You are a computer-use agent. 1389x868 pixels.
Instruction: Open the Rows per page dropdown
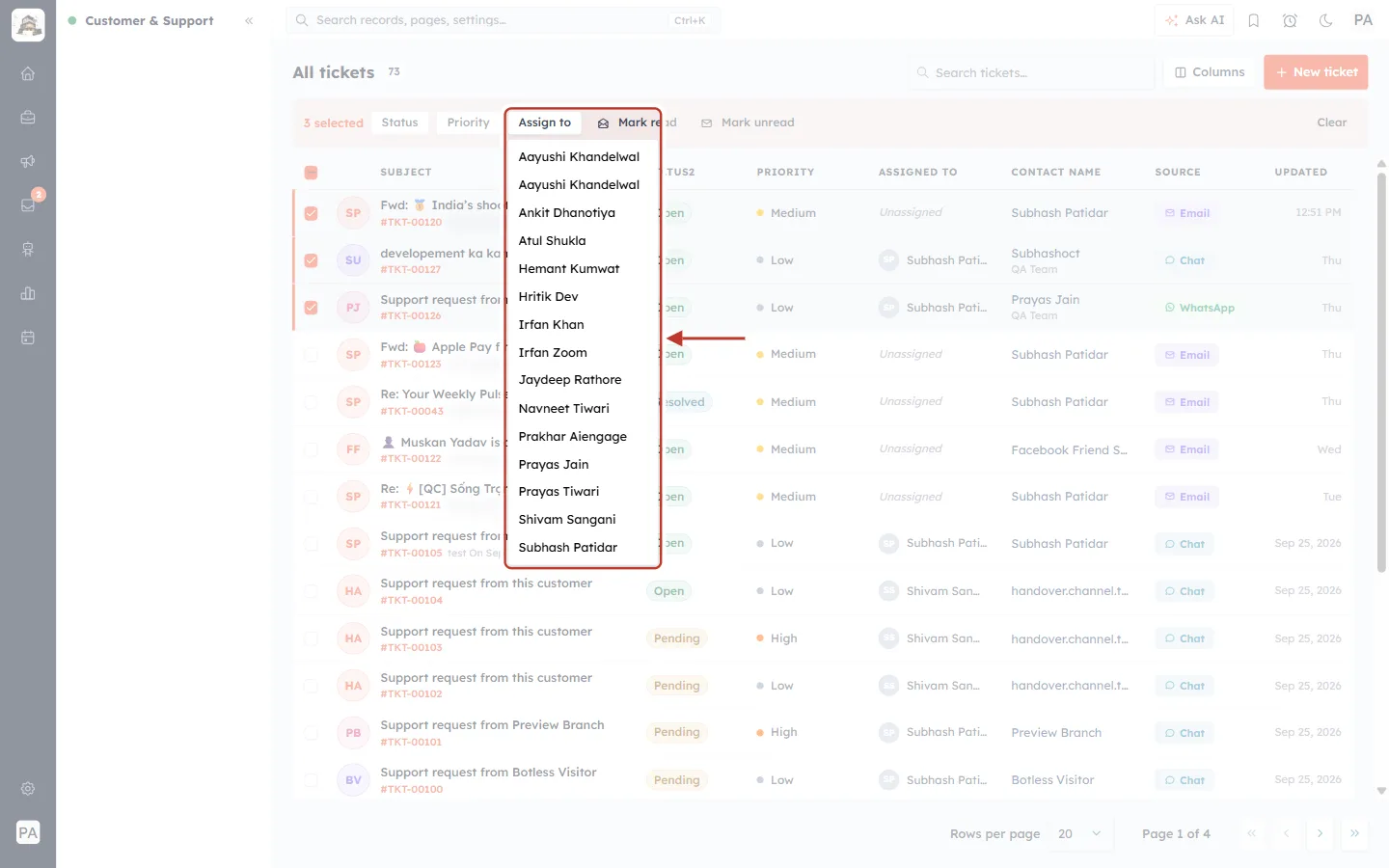click(1079, 833)
